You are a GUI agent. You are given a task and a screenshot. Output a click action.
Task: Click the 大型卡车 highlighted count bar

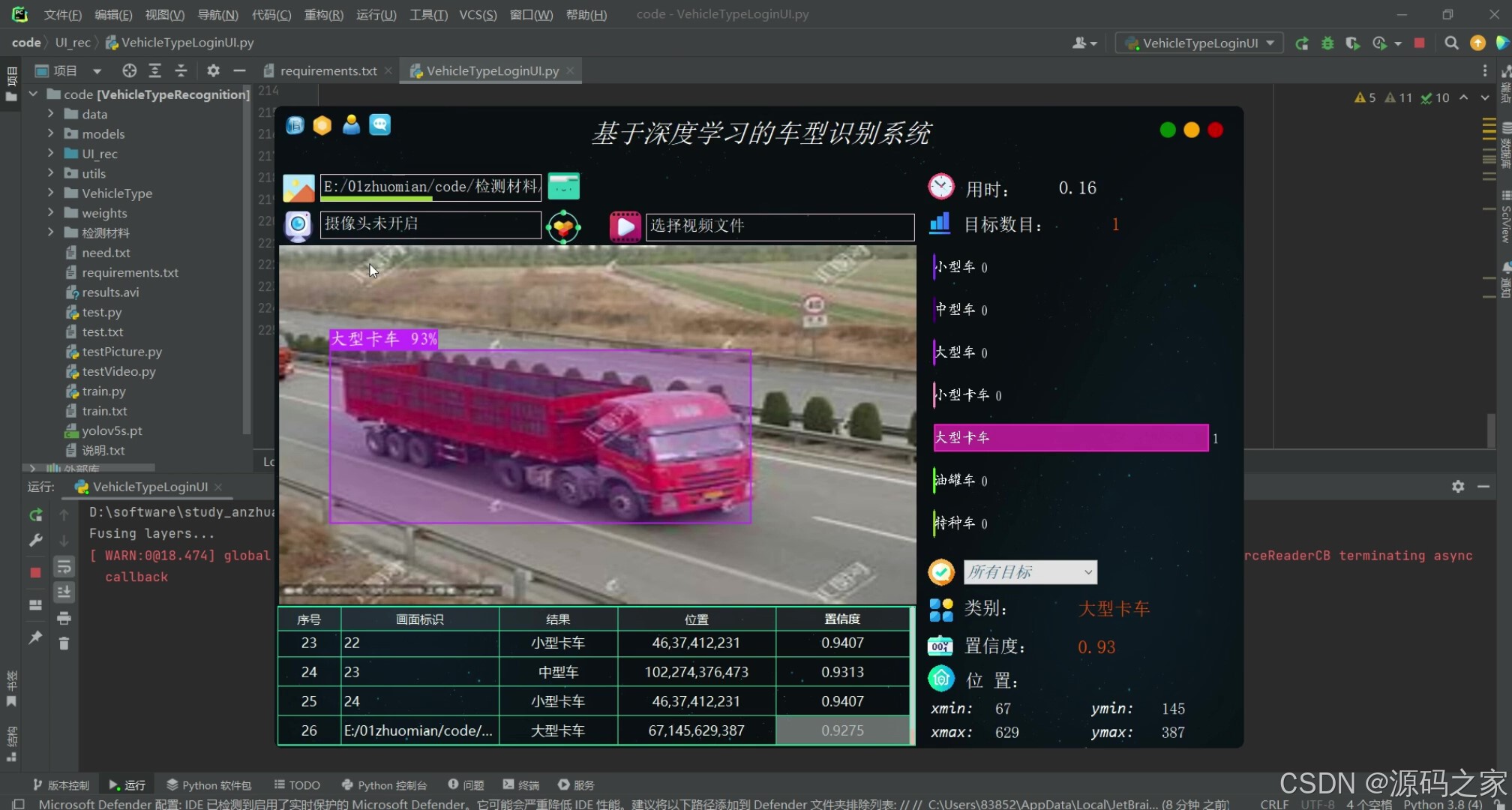coord(1070,437)
